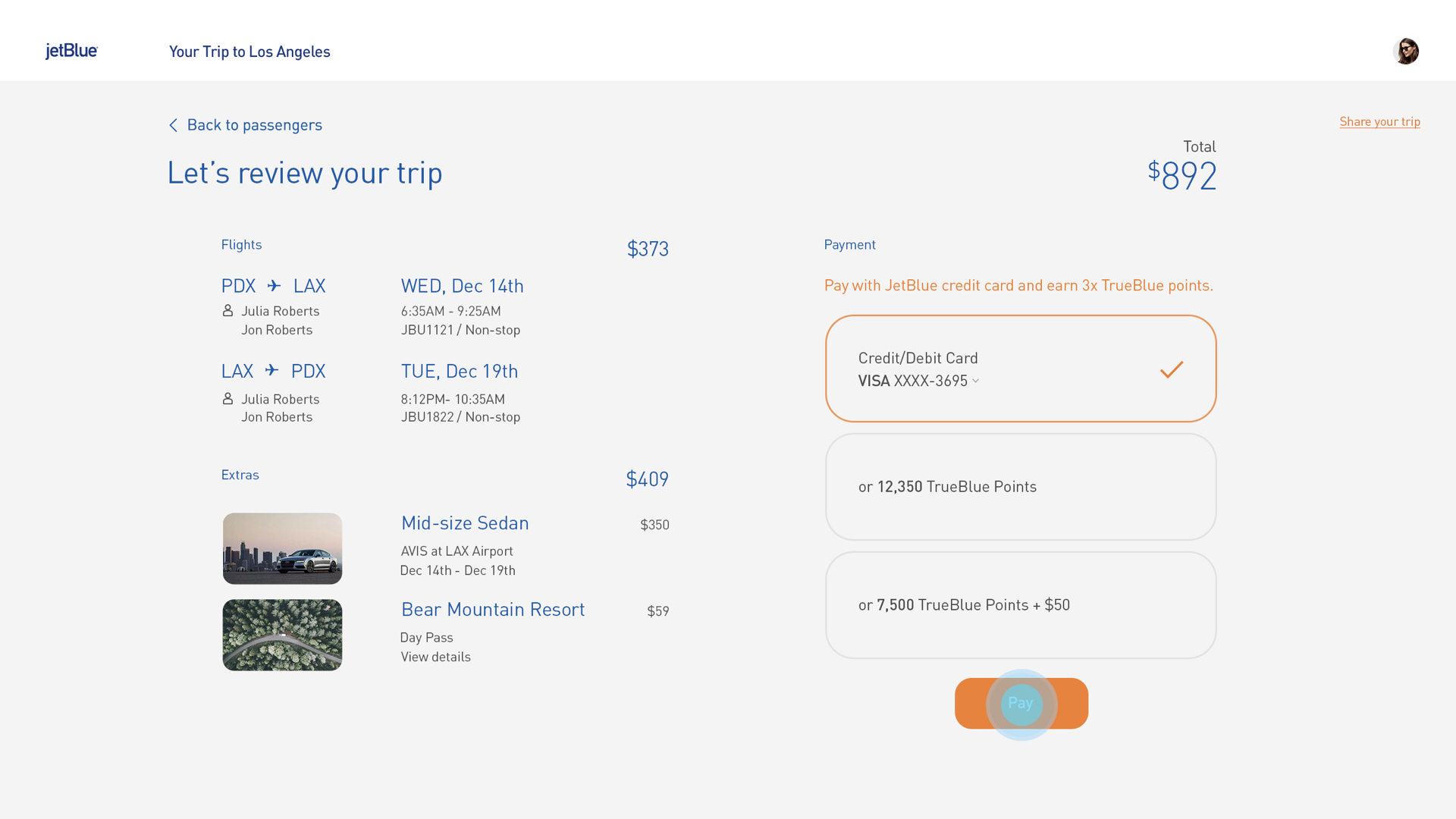The height and width of the screenshot is (819, 1456).
Task: Open the Mid-size Sedan car thumbnail
Action: (x=282, y=548)
